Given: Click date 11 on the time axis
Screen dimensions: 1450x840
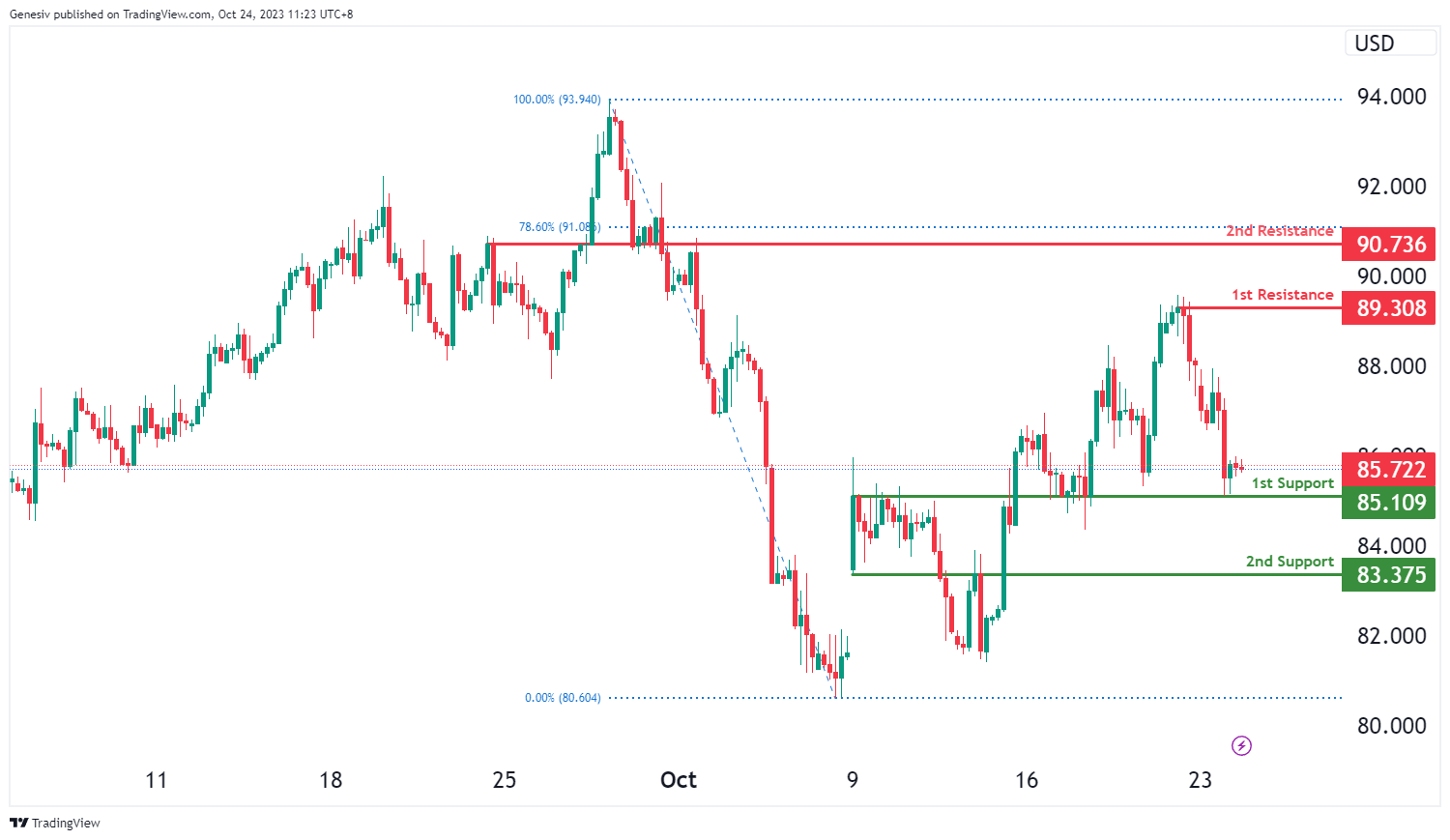Looking at the screenshot, I should point(157,780).
